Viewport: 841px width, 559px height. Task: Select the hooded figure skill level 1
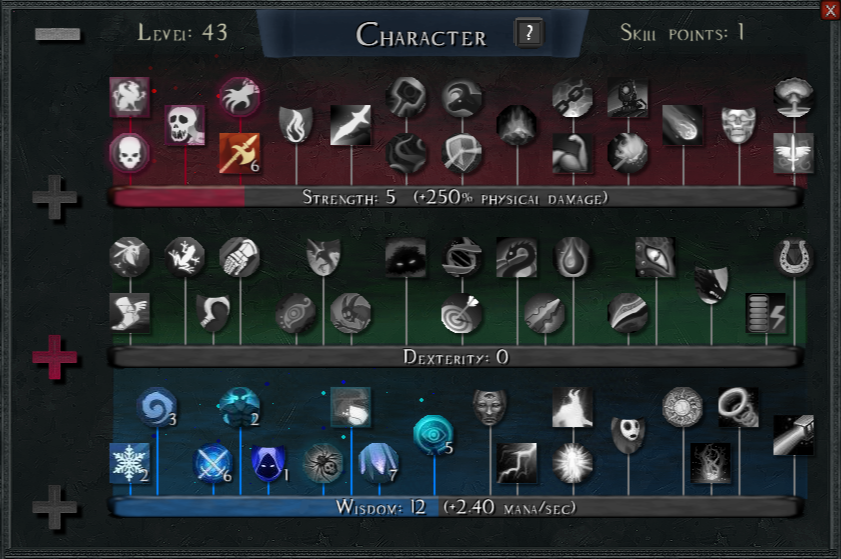pos(268,462)
